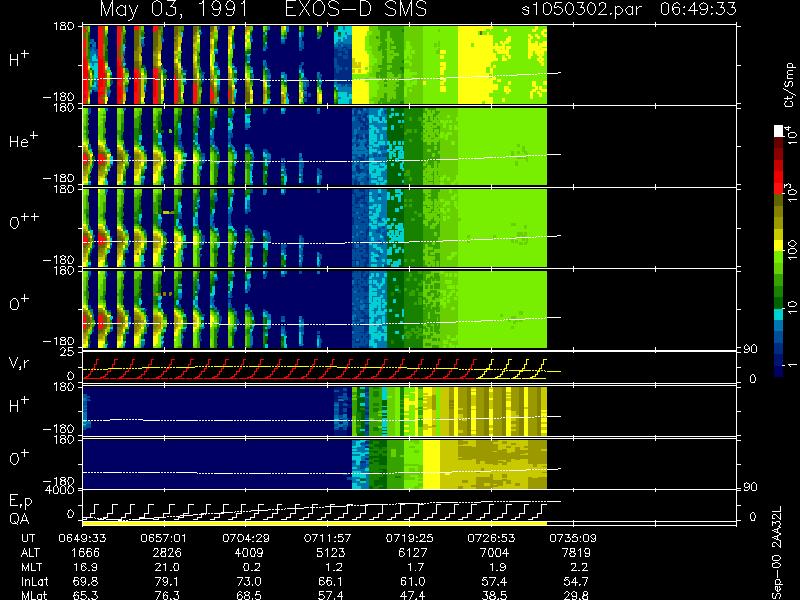
Task: Select the 'QA' row label
Action: (x=19, y=518)
